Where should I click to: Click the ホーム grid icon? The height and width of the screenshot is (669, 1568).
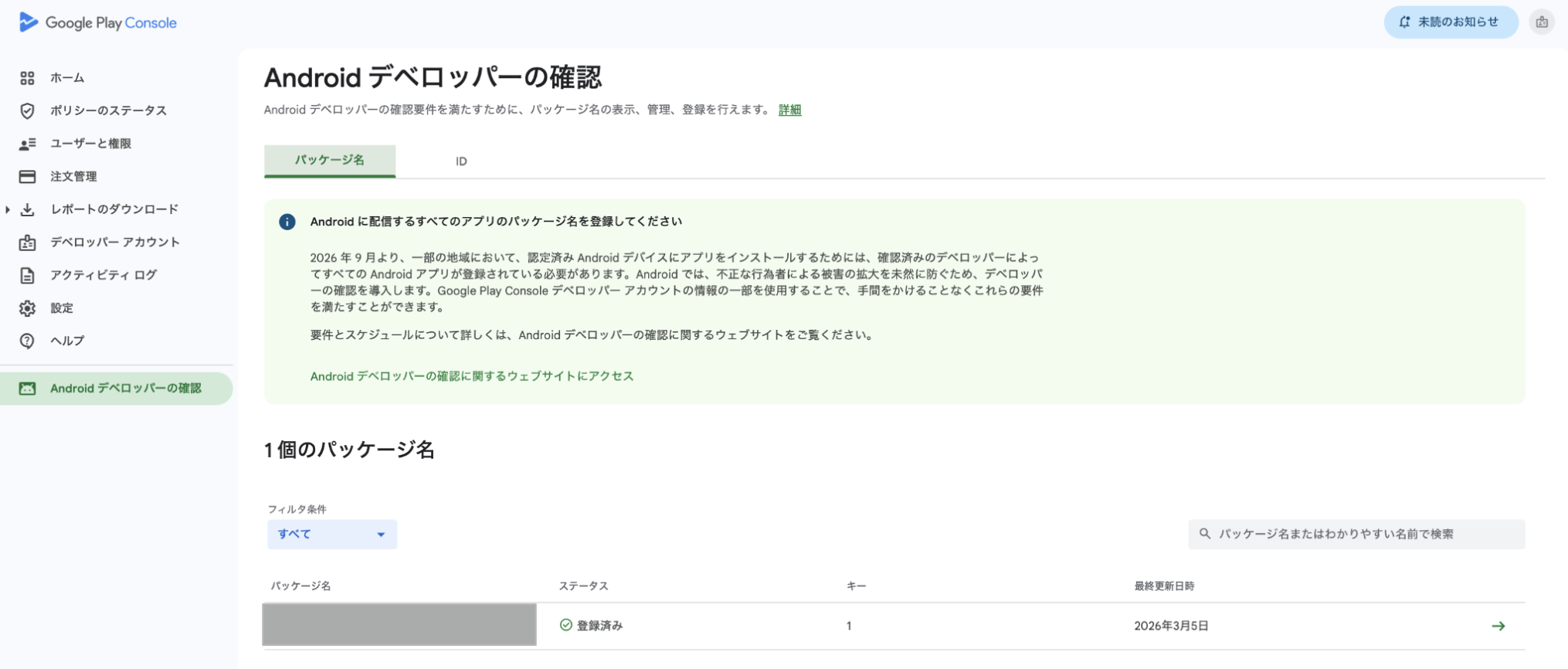pyautogui.click(x=27, y=78)
